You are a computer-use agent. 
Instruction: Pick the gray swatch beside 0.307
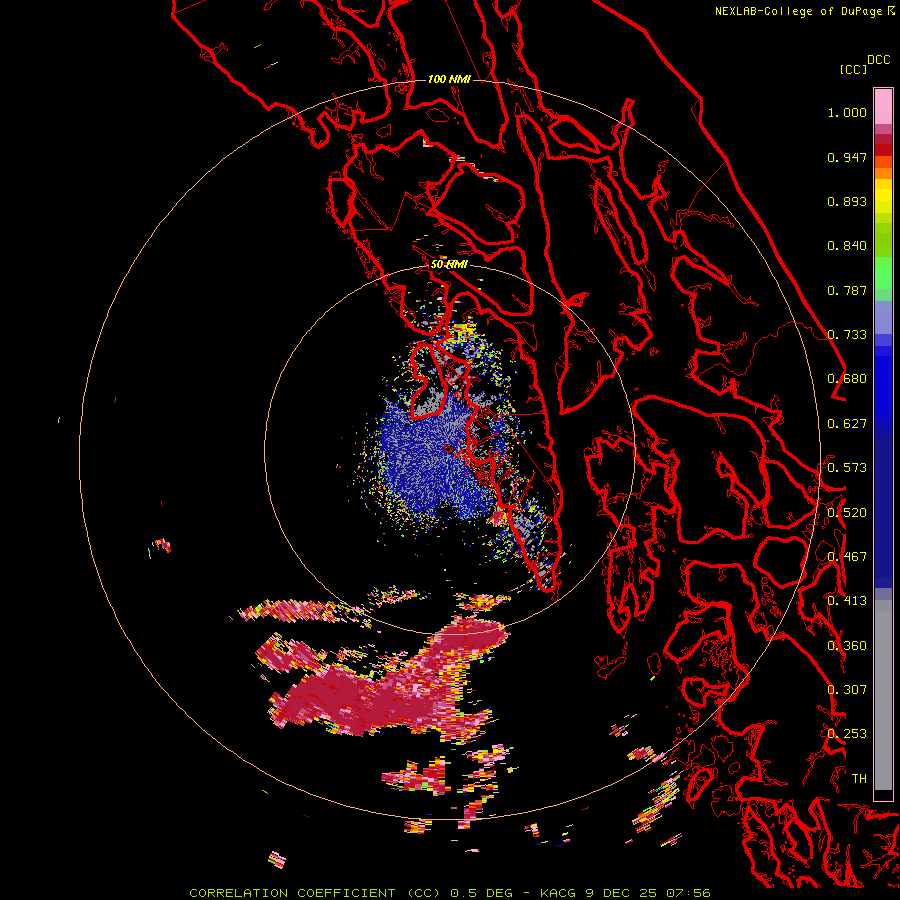tap(883, 695)
